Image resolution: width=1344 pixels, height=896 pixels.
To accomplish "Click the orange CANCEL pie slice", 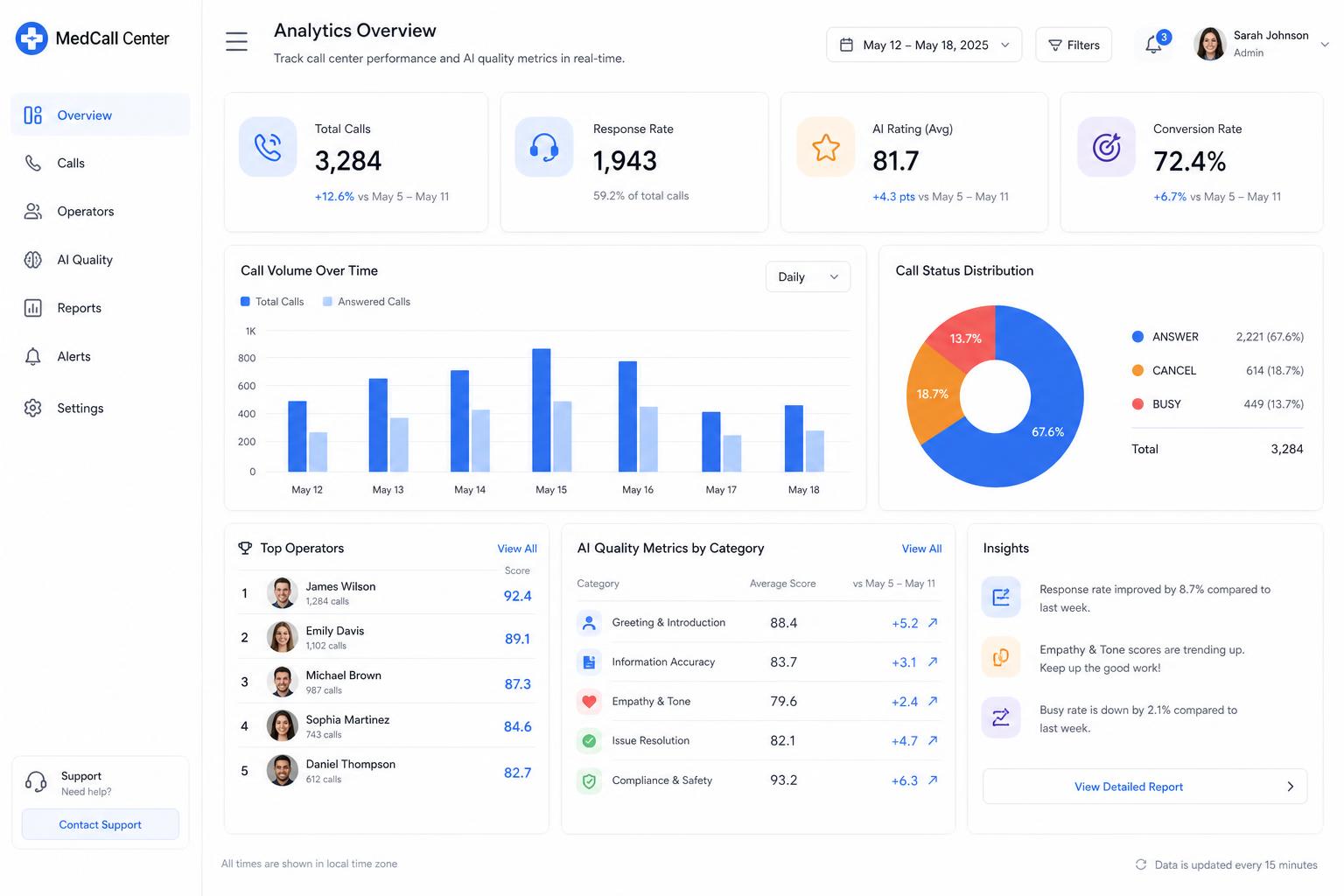I will [x=933, y=394].
